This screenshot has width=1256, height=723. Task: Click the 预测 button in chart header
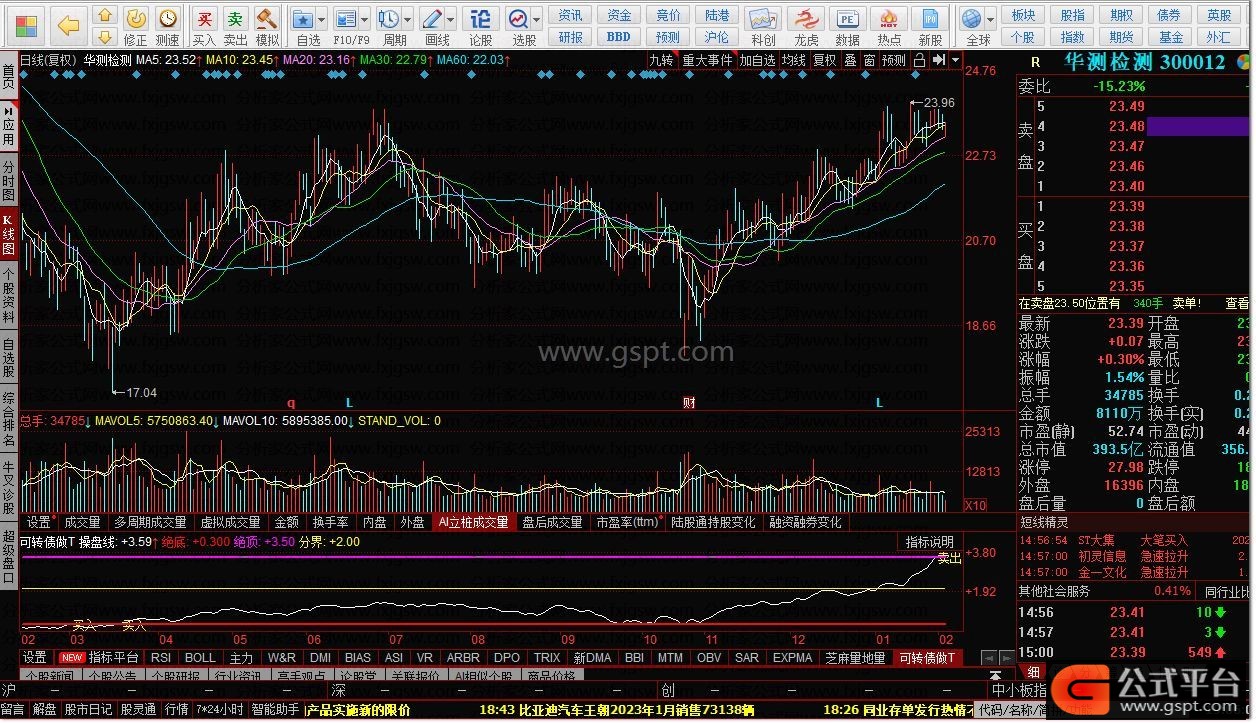[x=894, y=60]
